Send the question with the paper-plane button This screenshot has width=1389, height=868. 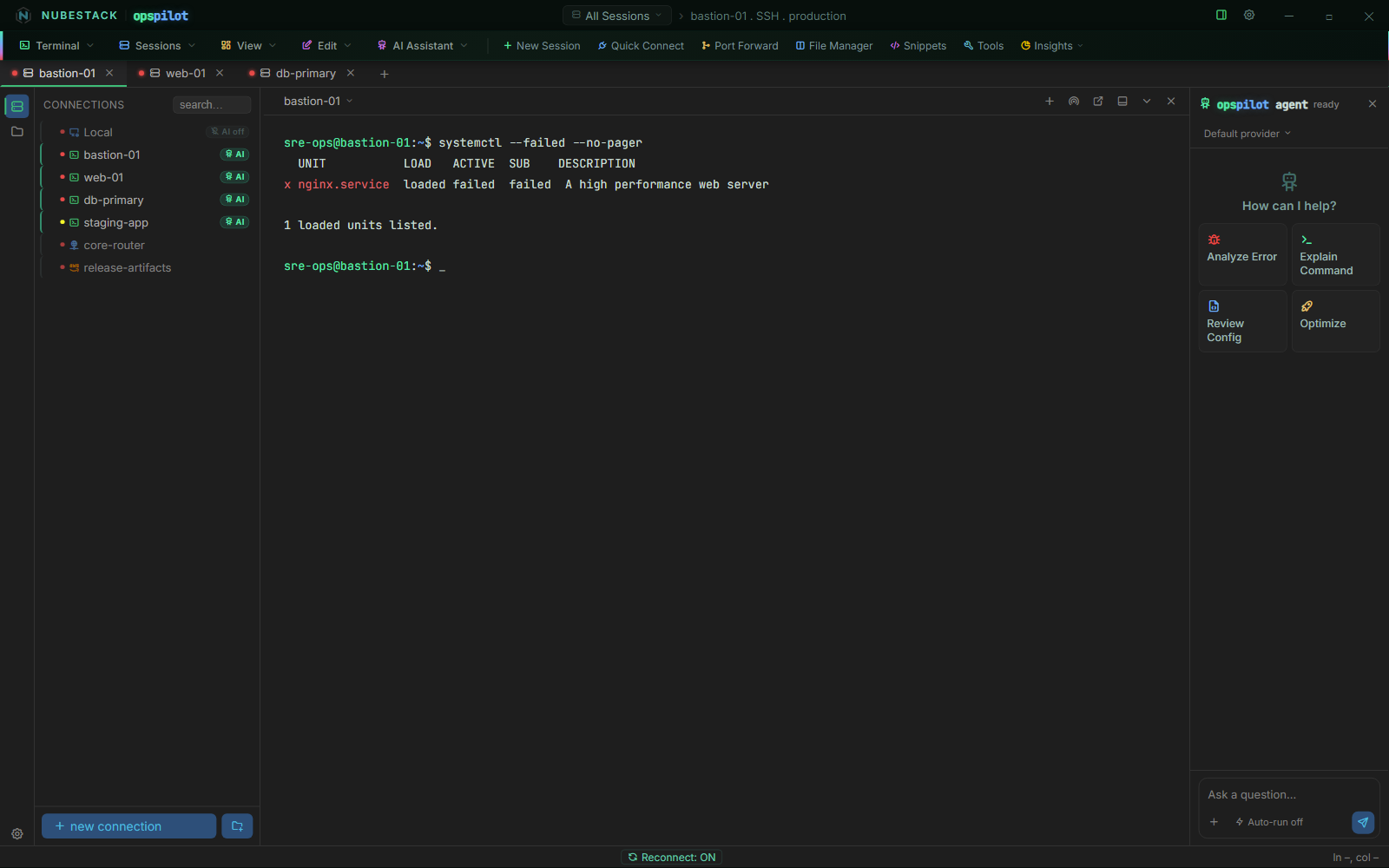[1363, 822]
